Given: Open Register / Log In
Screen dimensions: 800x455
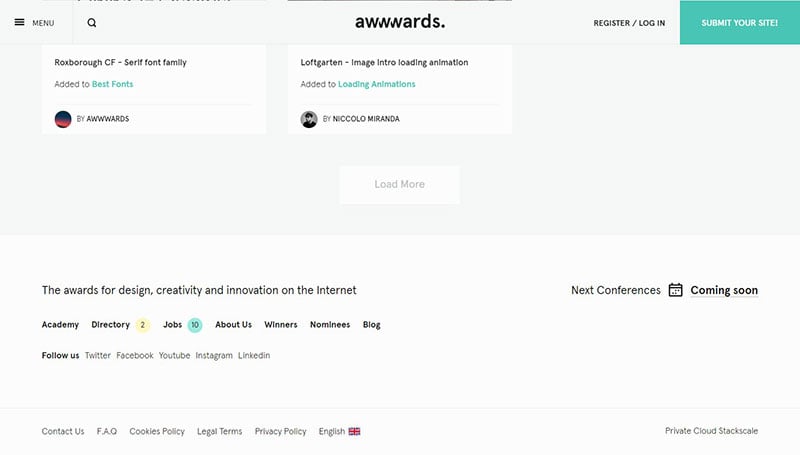Looking at the screenshot, I should click(629, 23).
